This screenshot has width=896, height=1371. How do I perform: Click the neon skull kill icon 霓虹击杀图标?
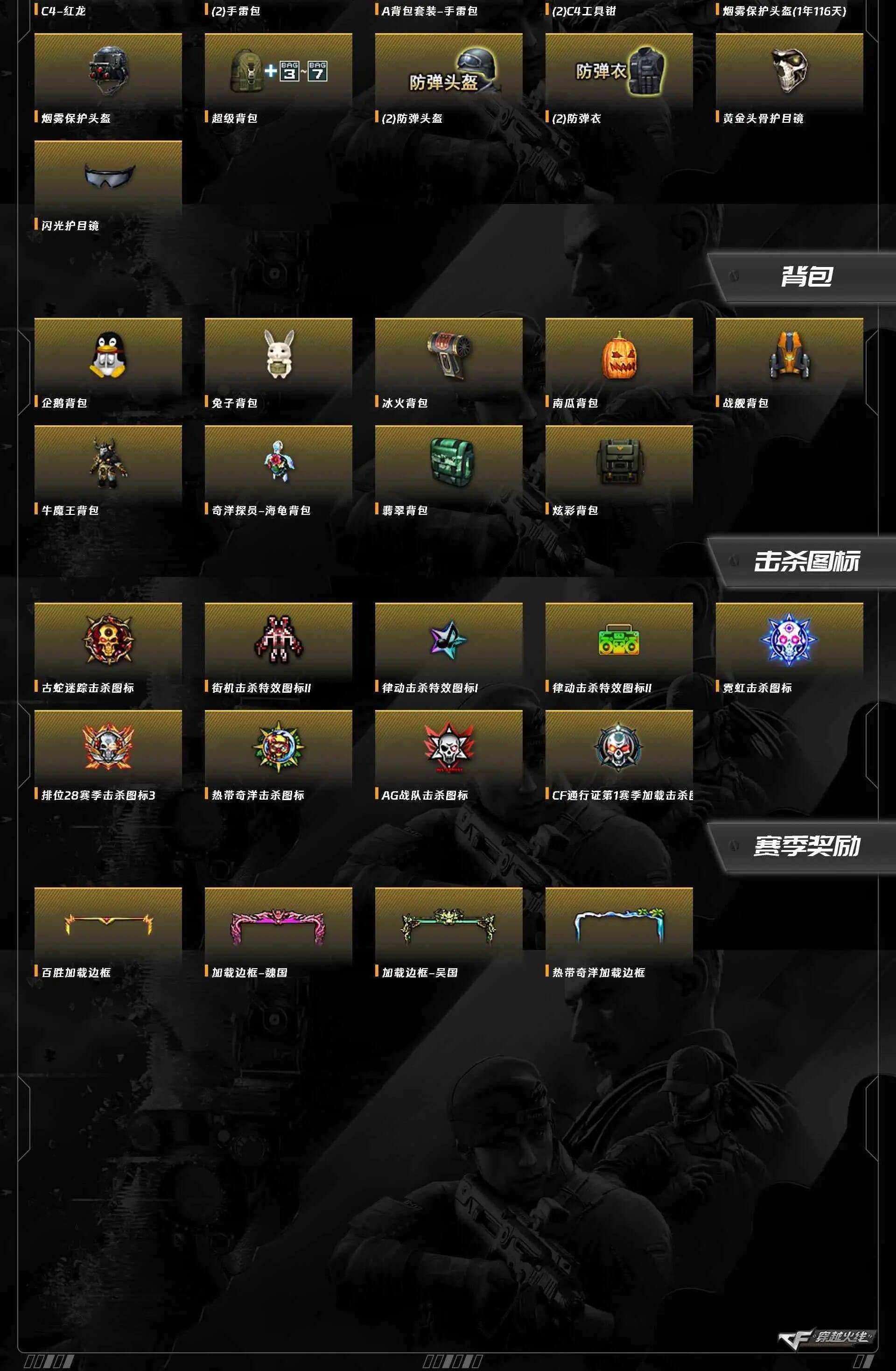click(790, 640)
